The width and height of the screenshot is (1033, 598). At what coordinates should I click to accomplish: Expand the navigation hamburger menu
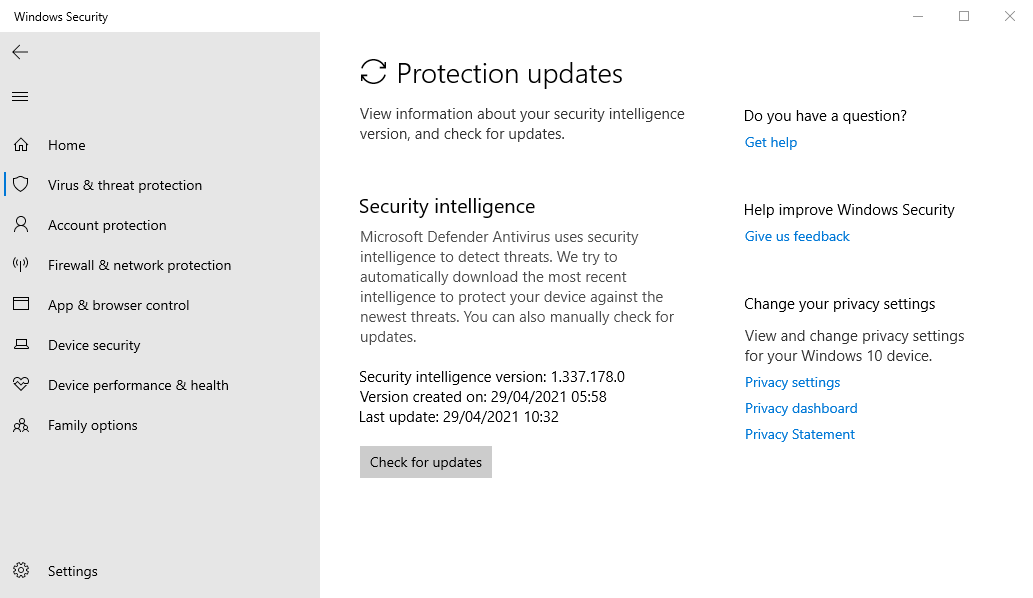pyautogui.click(x=19, y=96)
